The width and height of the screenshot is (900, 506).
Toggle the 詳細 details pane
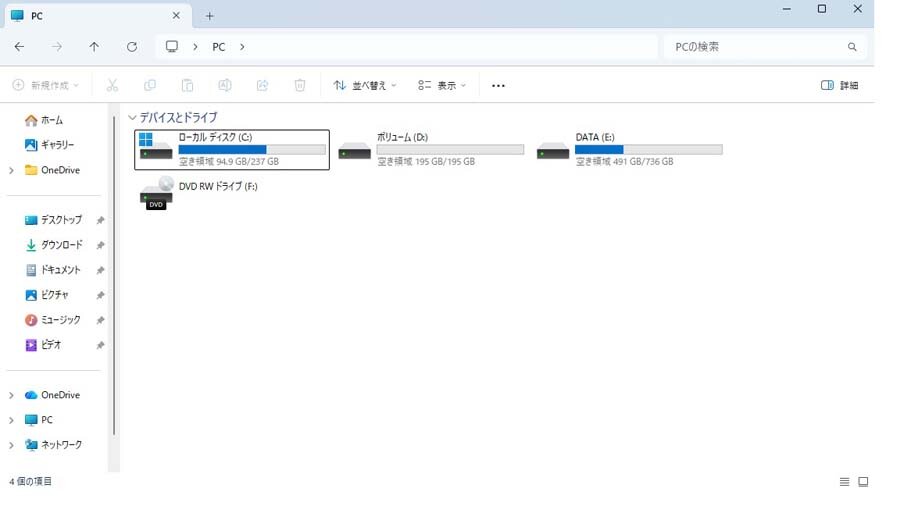840,85
